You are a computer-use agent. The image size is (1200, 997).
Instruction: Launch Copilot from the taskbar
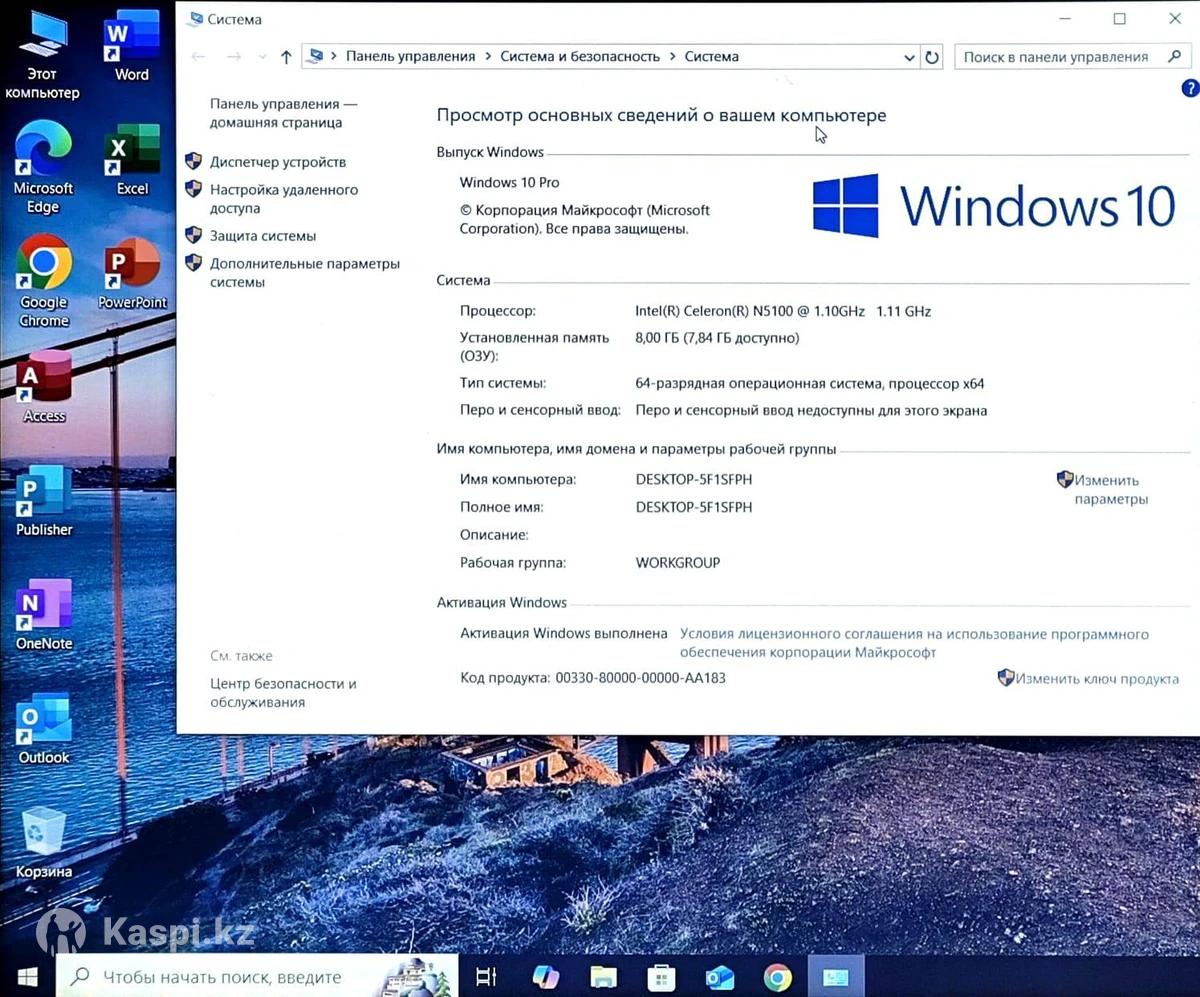pos(545,977)
